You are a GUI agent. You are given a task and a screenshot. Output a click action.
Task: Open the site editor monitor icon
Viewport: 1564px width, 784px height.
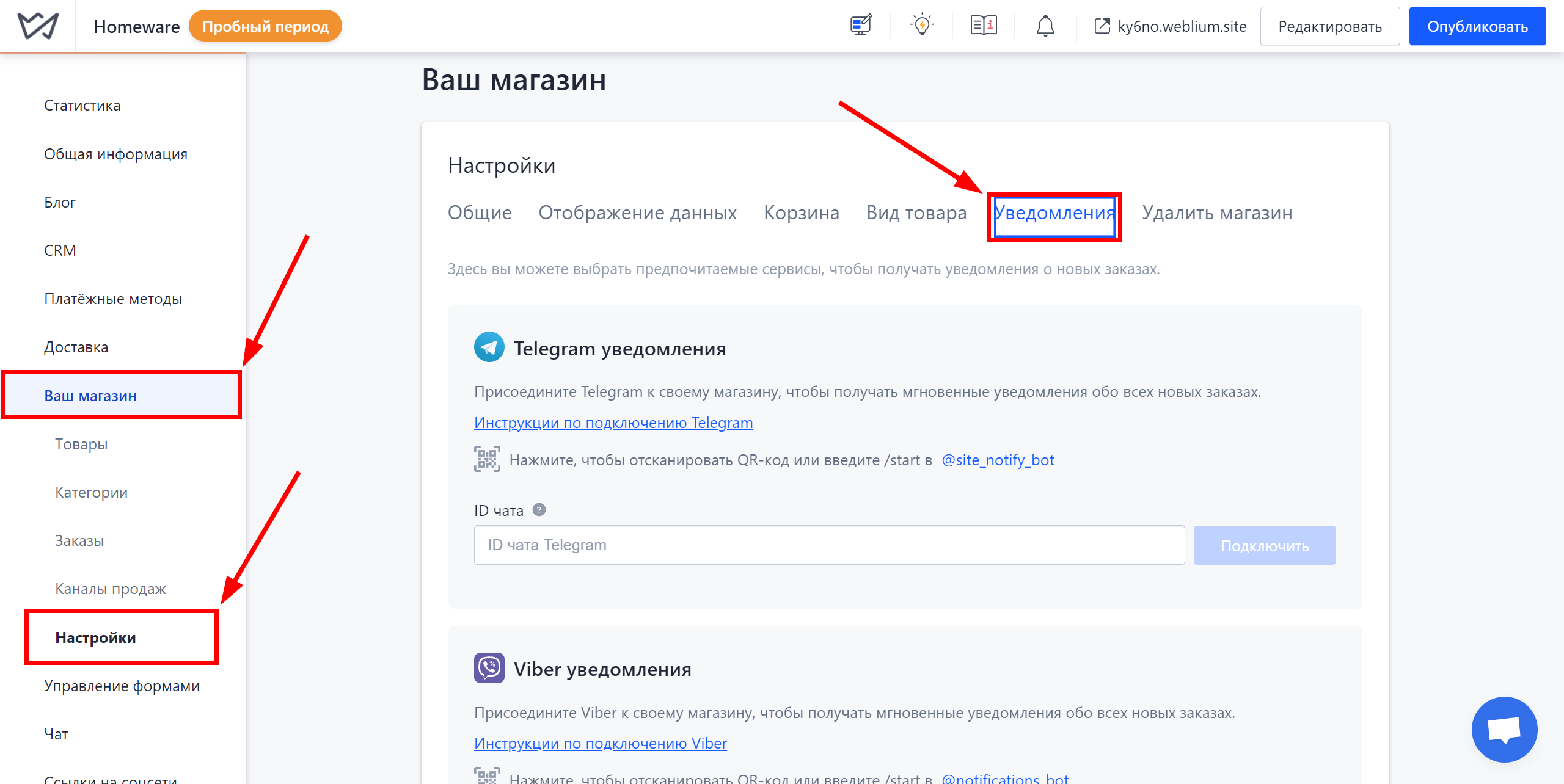(861, 26)
